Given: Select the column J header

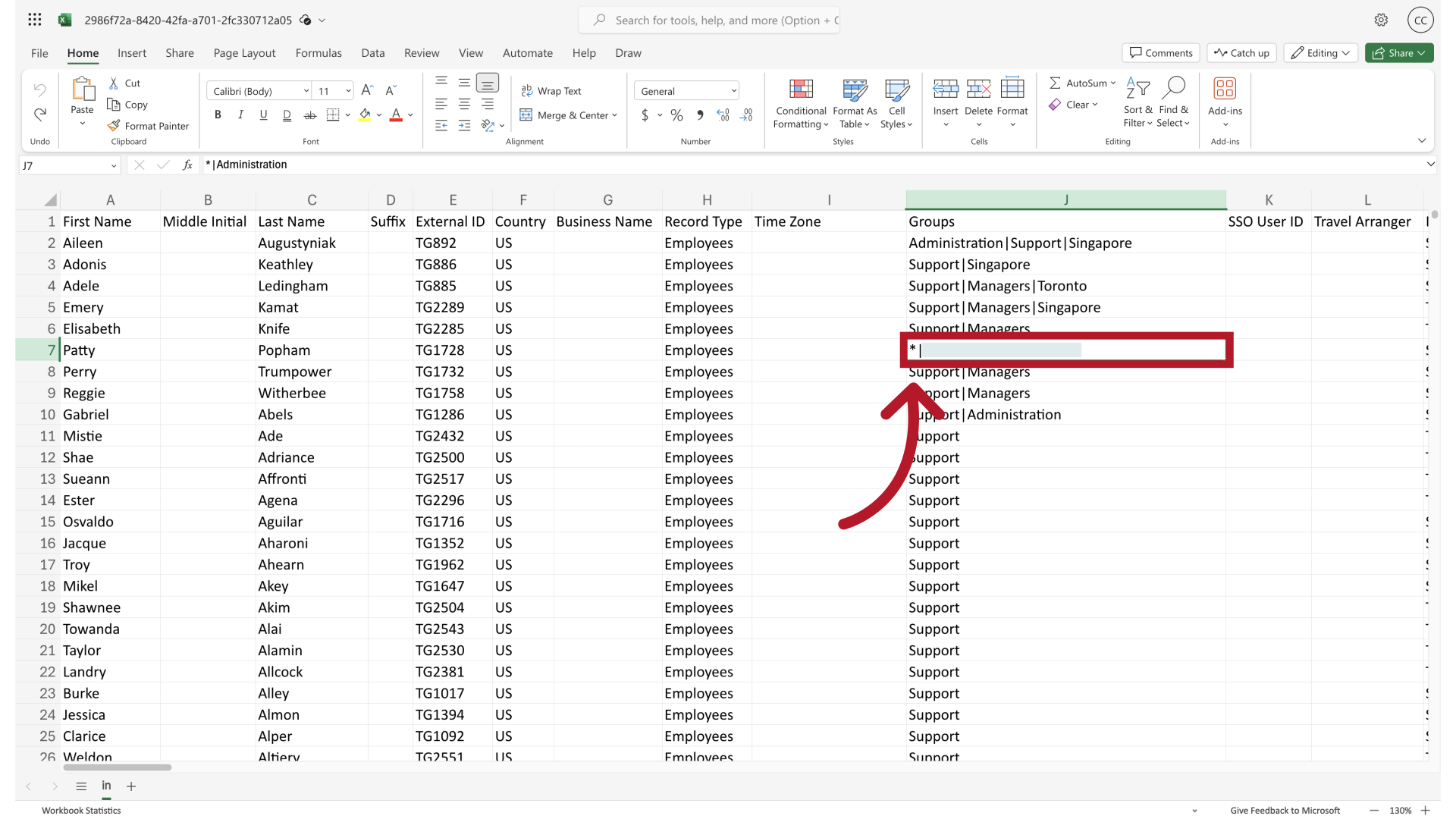Looking at the screenshot, I should [x=1065, y=200].
